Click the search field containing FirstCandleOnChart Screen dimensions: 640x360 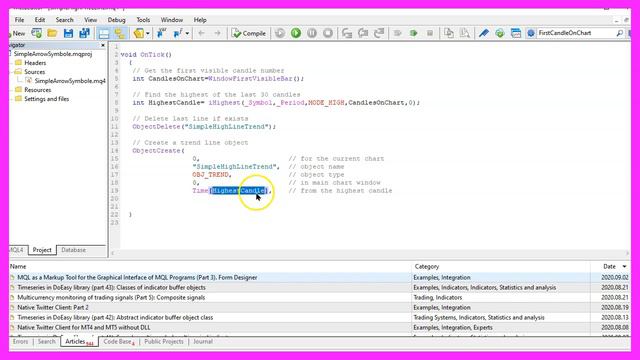(x=576, y=33)
